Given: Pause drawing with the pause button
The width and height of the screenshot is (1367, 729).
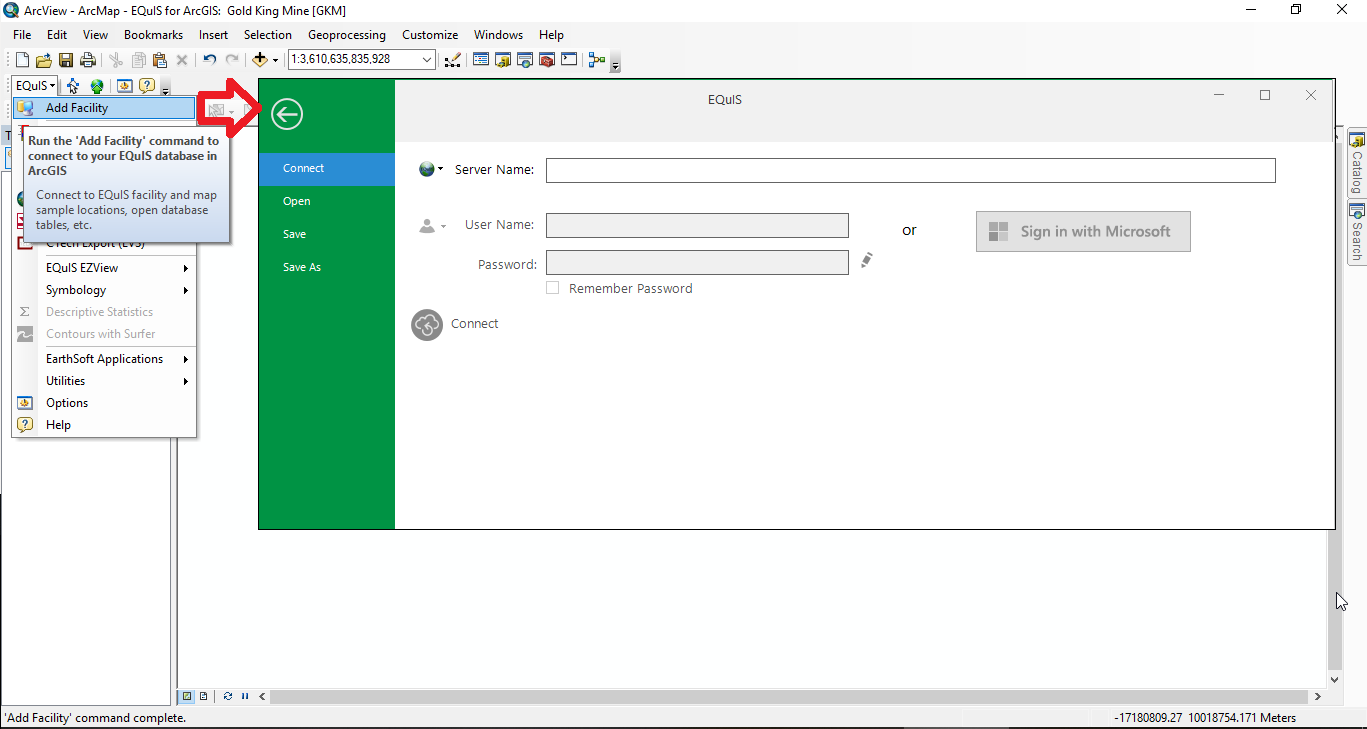Looking at the screenshot, I should pos(245,696).
